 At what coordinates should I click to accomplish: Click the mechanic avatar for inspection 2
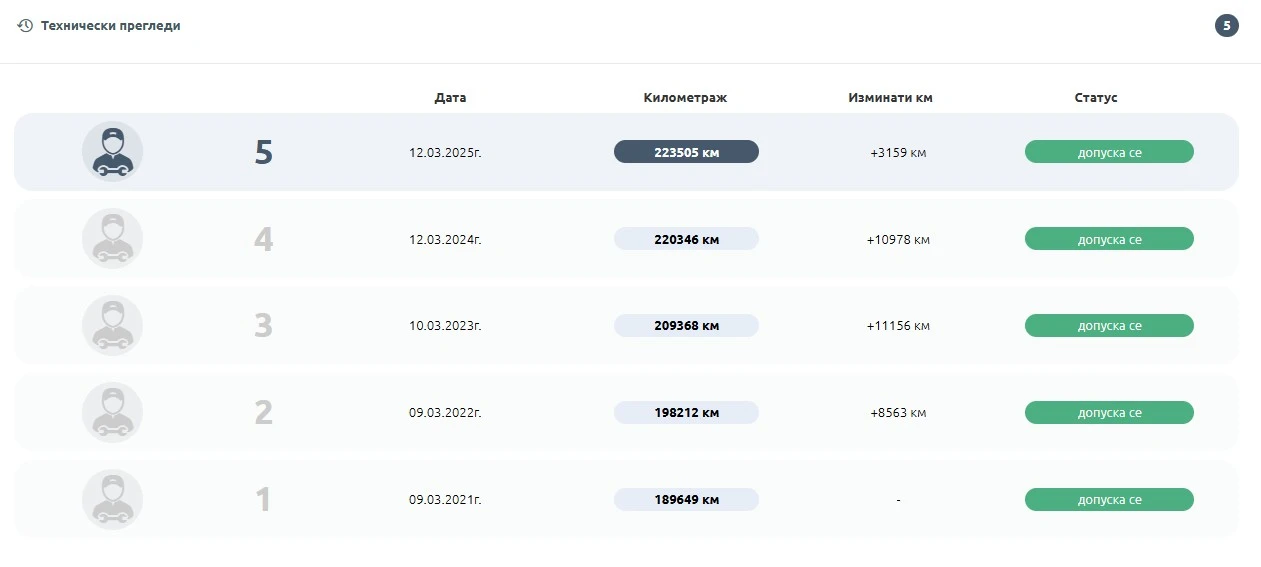[x=112, y=413]
